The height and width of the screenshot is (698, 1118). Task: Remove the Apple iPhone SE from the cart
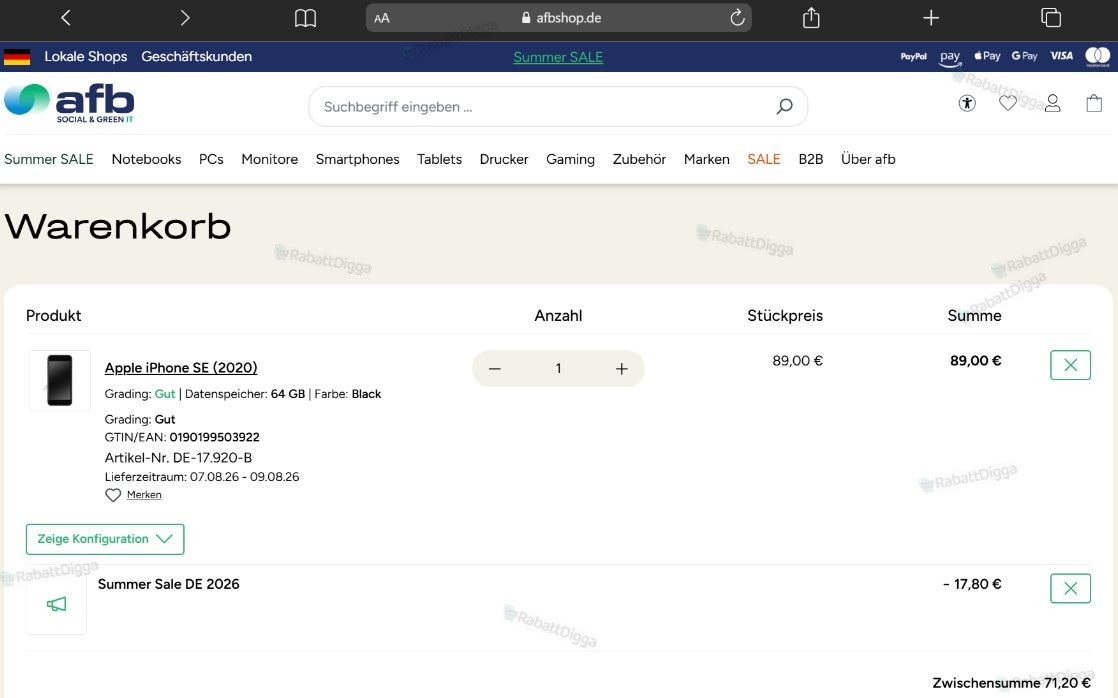coord(1070,365)
